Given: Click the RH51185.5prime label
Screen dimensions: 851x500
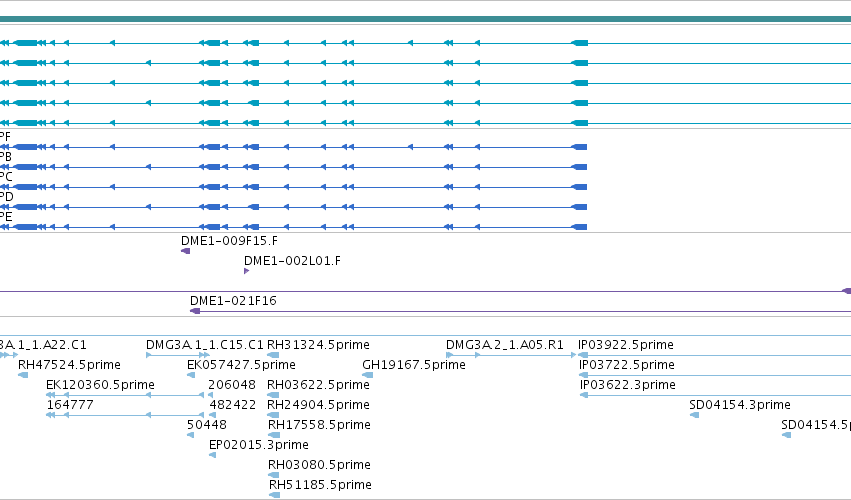Looking at the screenshot, I should [x=321, y=485].
